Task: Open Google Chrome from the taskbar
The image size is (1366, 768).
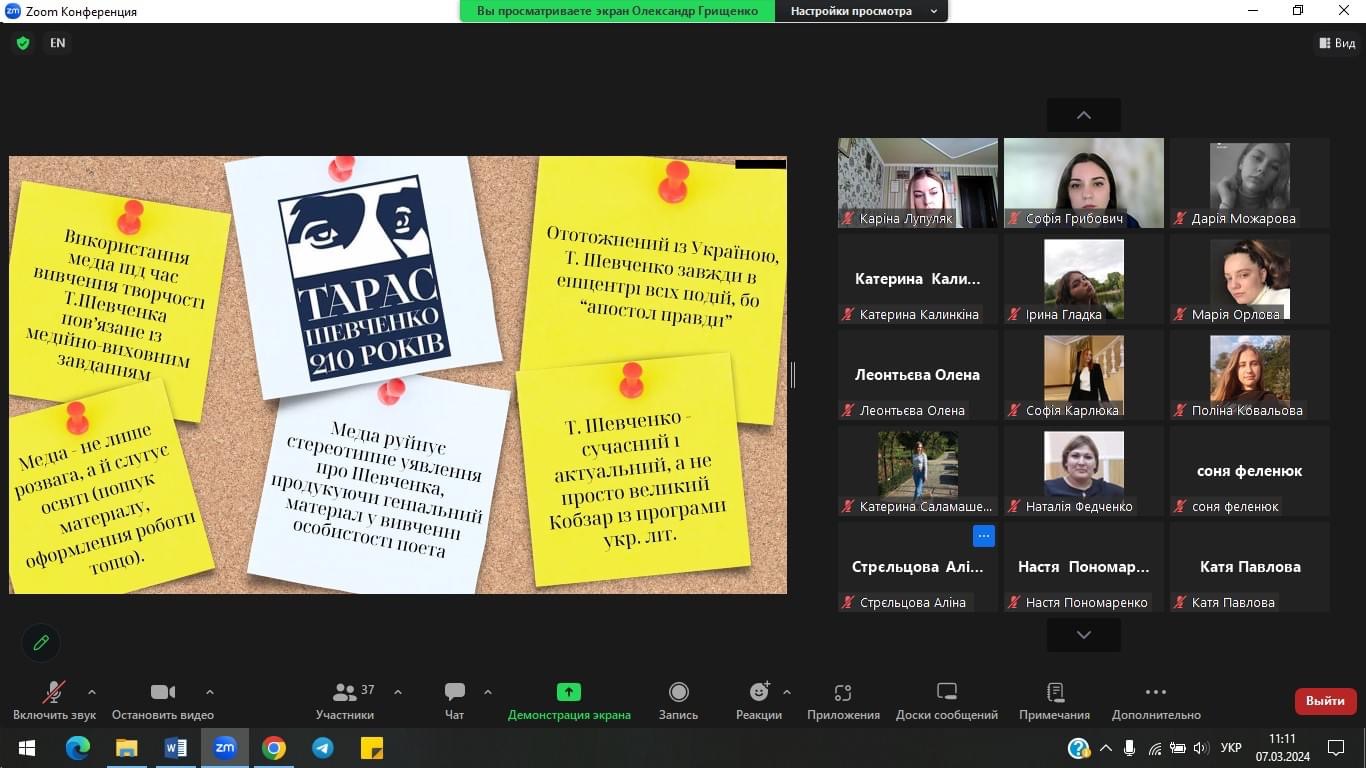Action: coord(274,748)
